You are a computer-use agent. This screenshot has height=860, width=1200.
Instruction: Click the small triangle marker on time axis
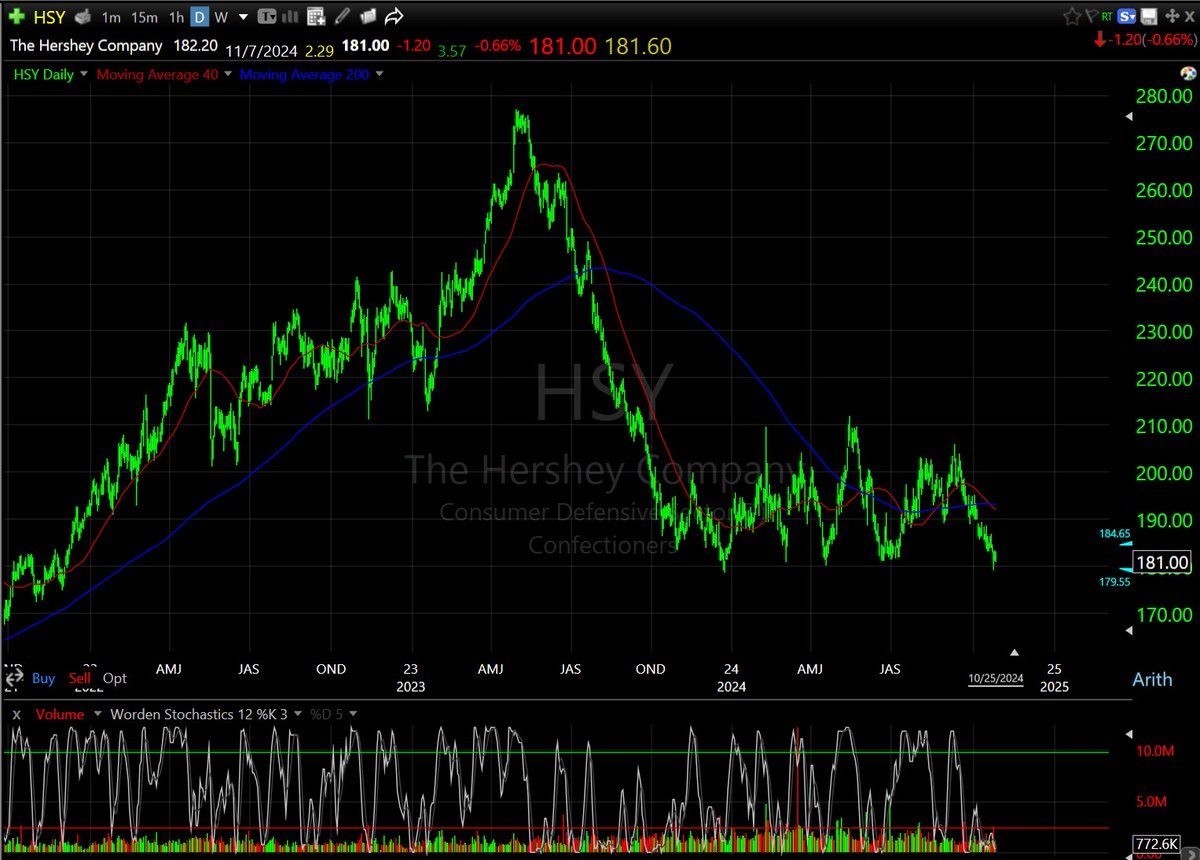pyautogui.click(x=1015, y=652)
